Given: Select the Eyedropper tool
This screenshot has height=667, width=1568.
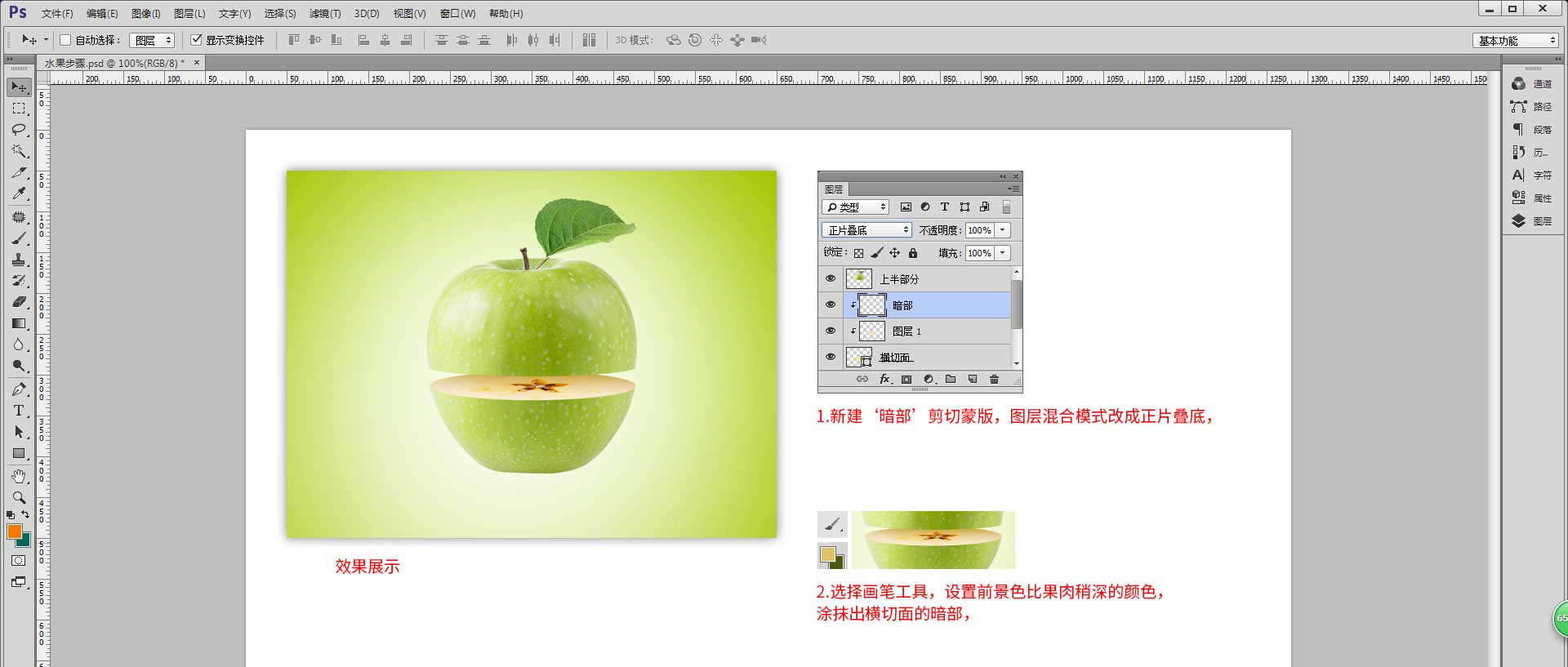Looking at the screenshot, I should point(19,193).
